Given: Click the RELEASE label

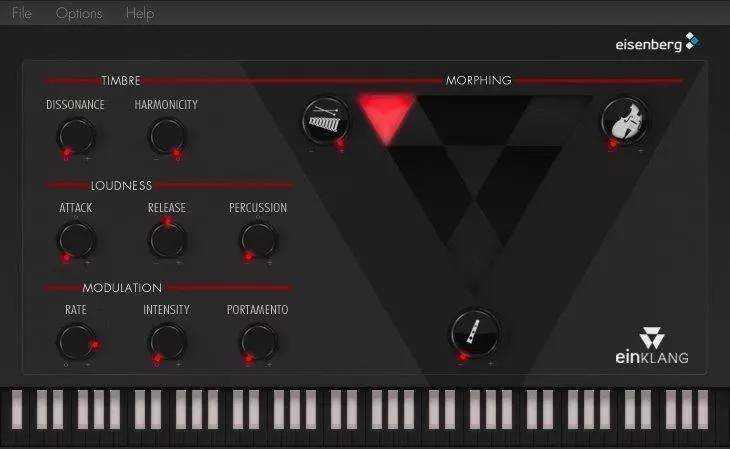Looking at the screenshot, I should point(167,208).
